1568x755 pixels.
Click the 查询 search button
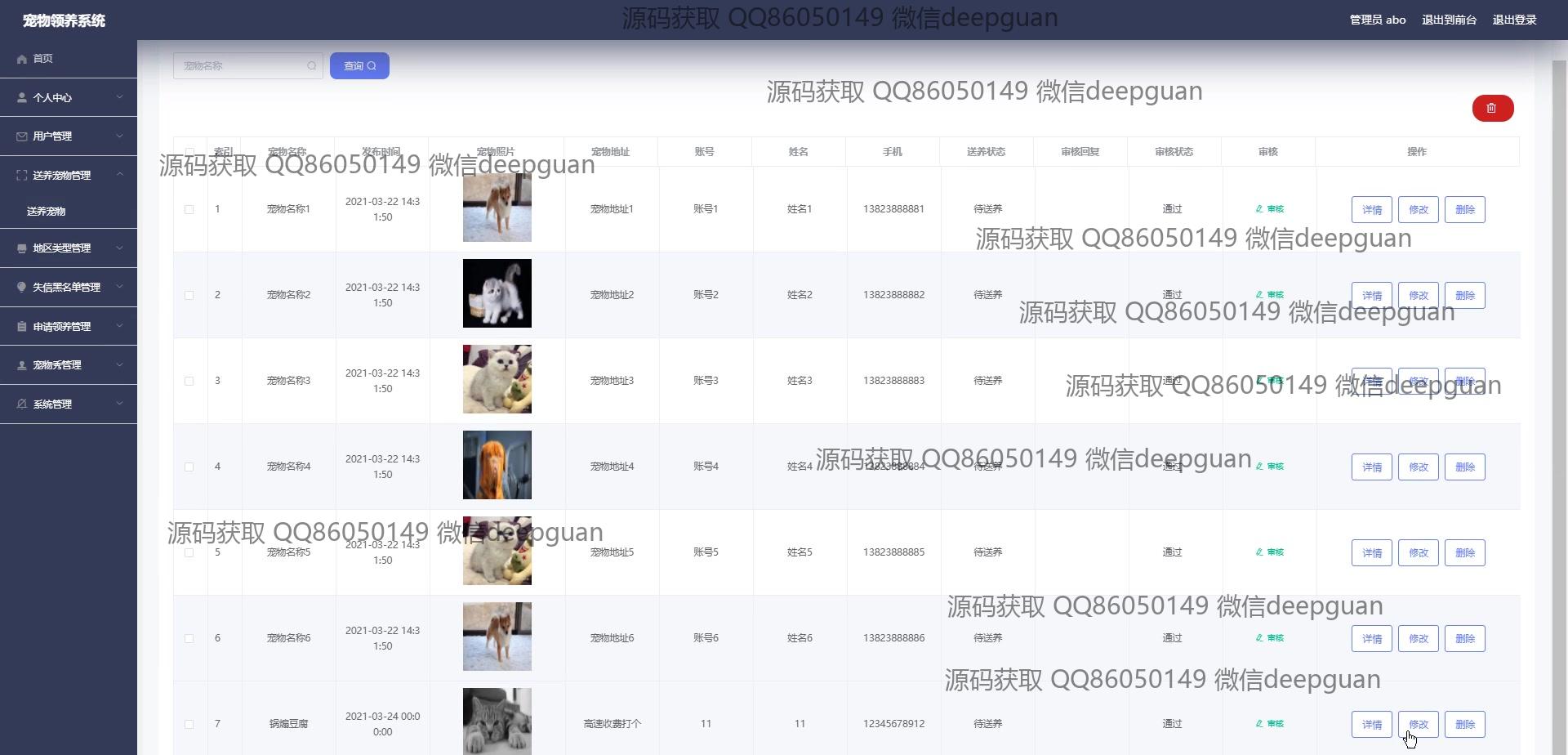359,66
